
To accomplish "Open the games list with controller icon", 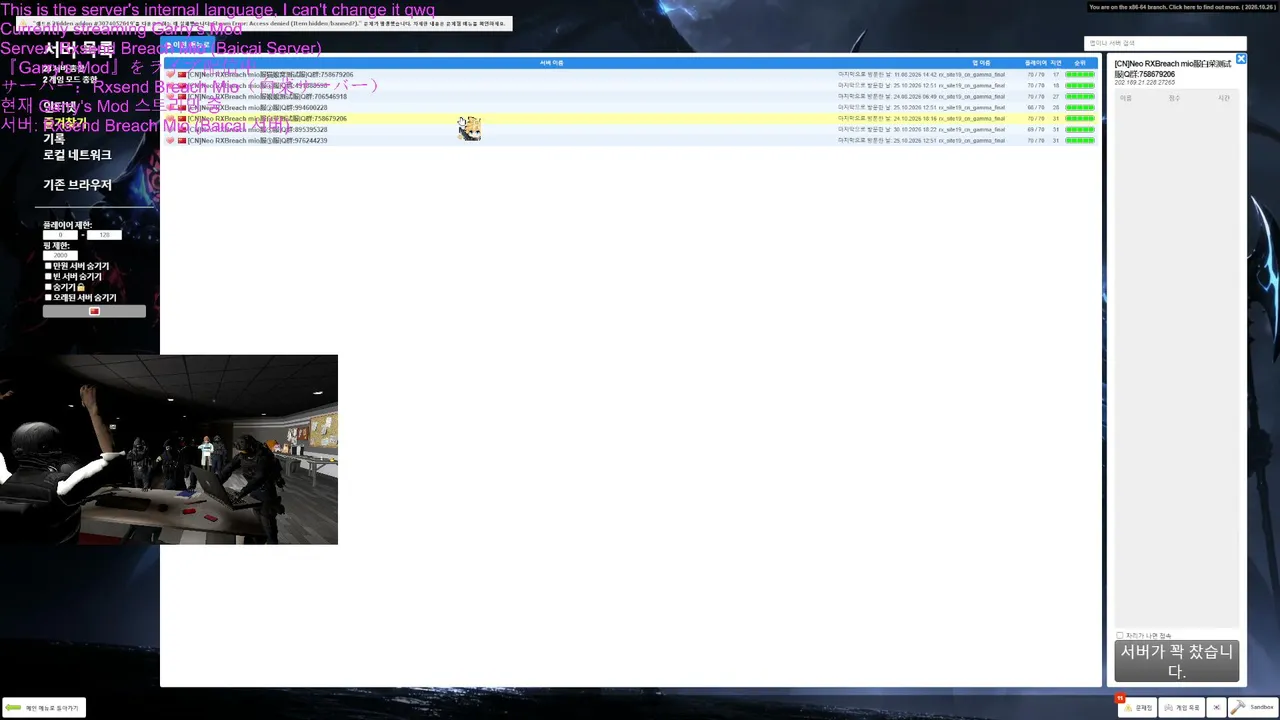I will point(1182,707).
